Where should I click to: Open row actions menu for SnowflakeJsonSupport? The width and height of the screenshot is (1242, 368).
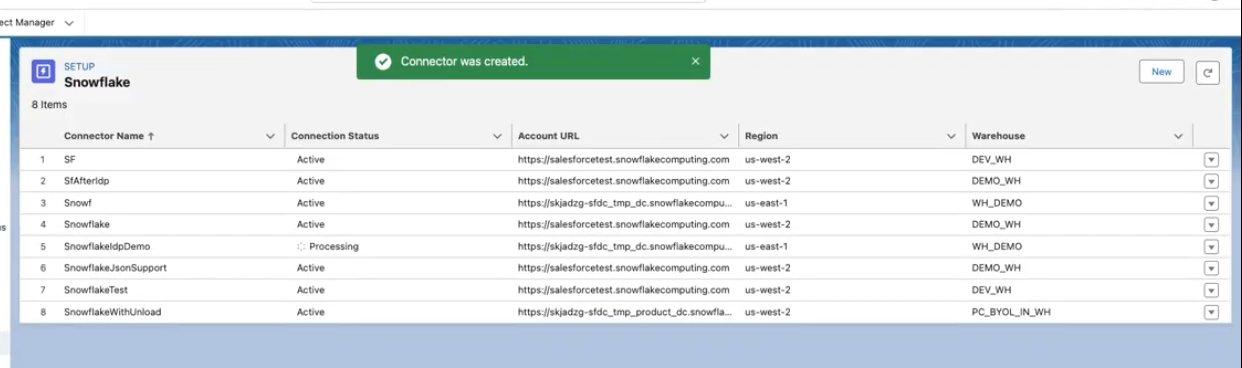pyautogui.click(x=1211, y=268)
